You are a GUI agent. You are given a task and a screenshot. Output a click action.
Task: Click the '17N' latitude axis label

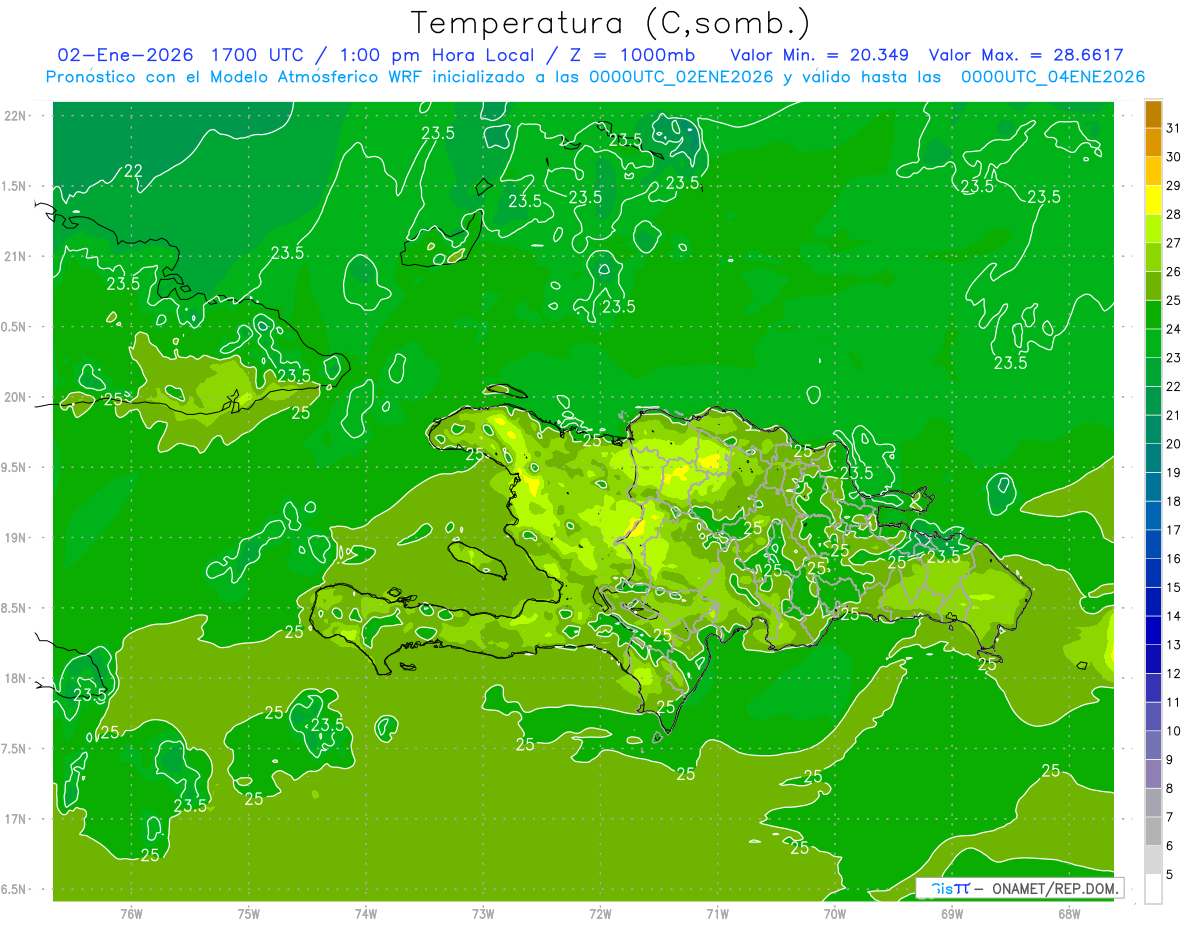16,819
